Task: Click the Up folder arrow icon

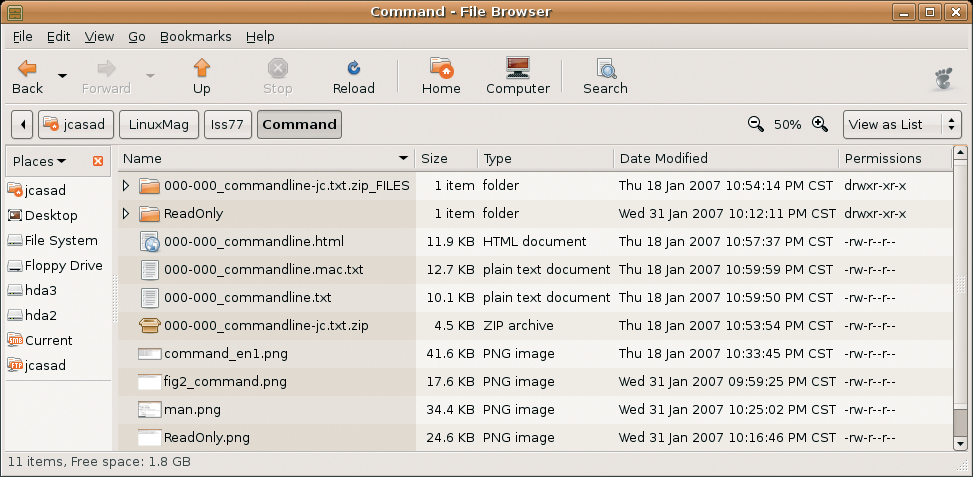Action: 202,68
